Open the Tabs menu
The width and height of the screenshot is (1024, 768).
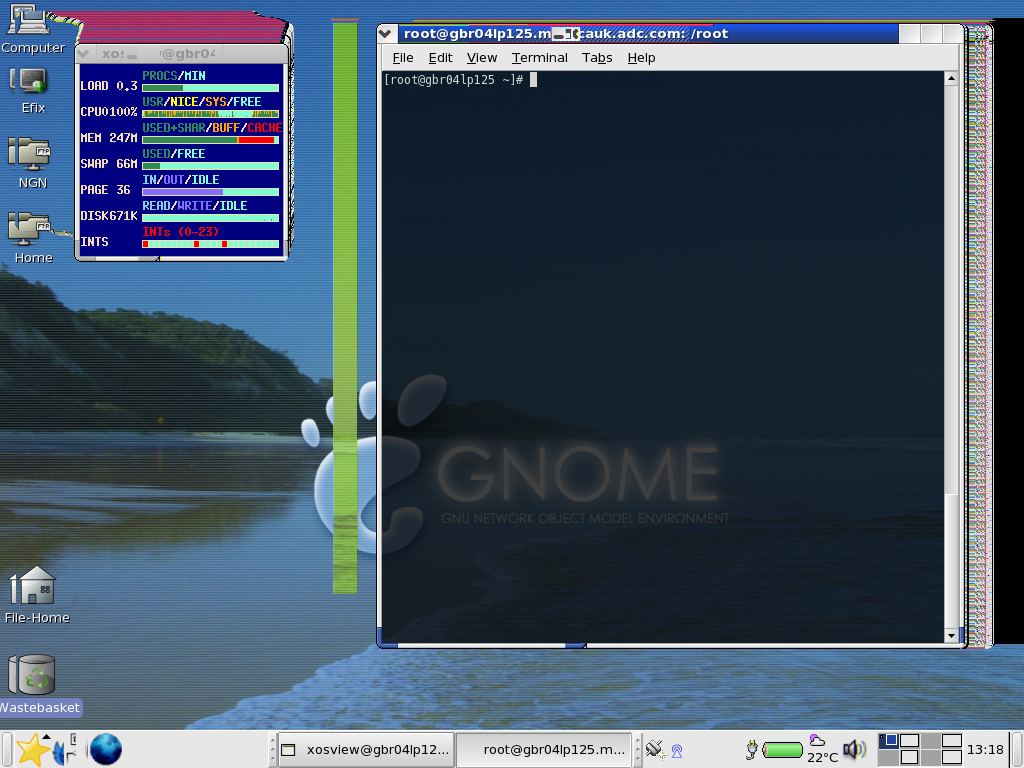coord(597,58)
